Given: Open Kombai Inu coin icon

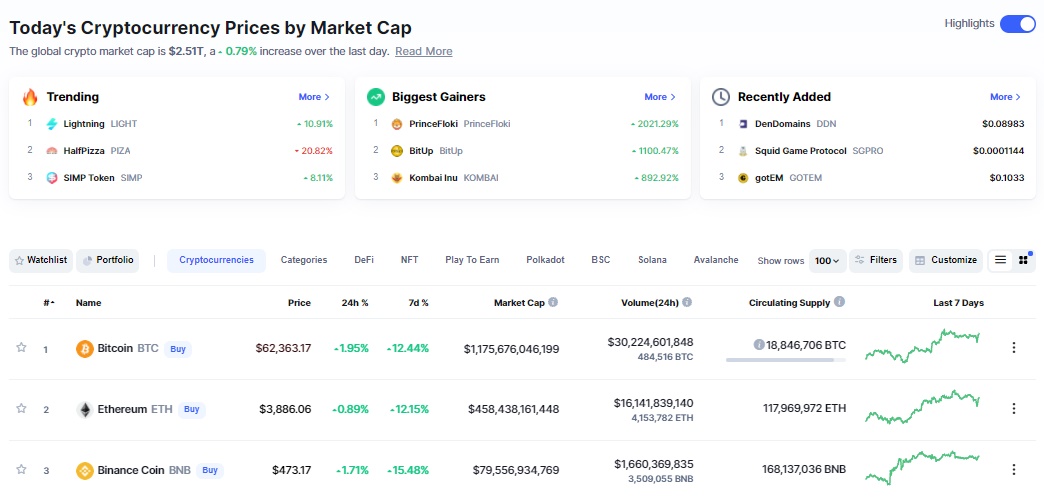Looking at the screenshot, I should 397,178.
